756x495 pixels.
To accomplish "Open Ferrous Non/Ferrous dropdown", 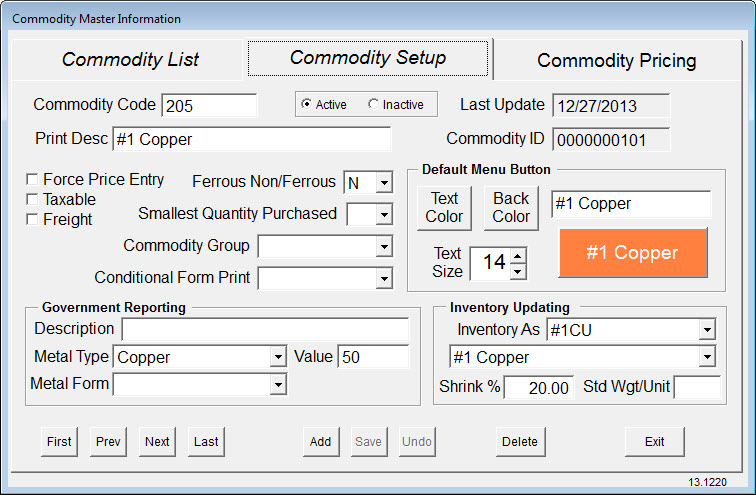I will [384, 183].
